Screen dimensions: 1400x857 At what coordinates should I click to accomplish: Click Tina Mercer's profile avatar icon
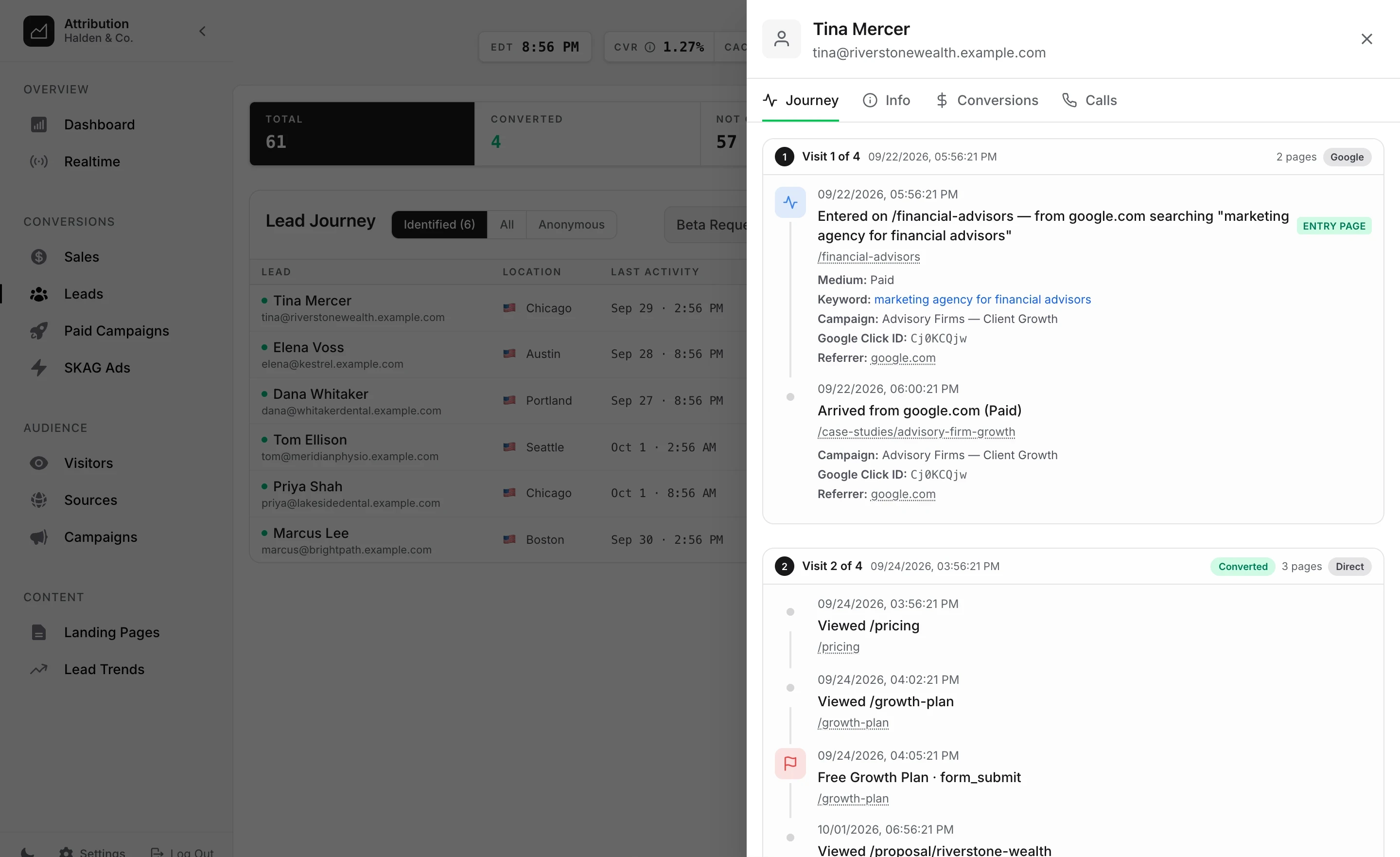[x=781, y=39]
